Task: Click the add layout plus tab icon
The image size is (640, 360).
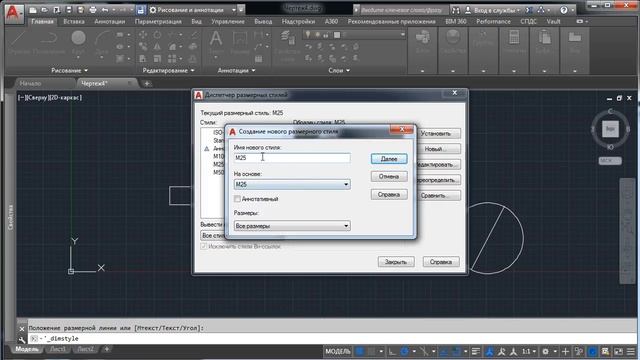Action: (x=107, y=349)
